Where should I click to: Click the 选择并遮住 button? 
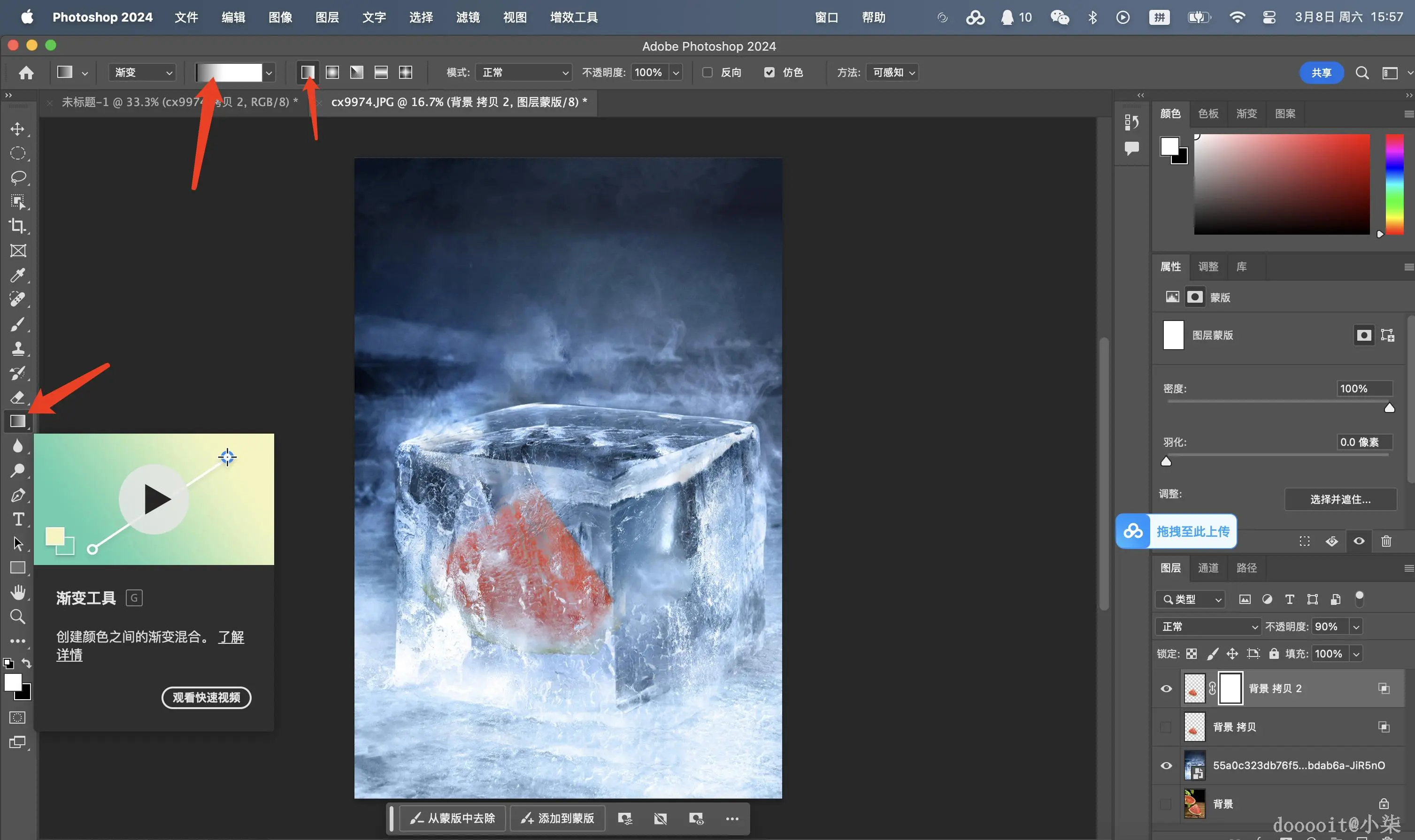[1340, 499]
